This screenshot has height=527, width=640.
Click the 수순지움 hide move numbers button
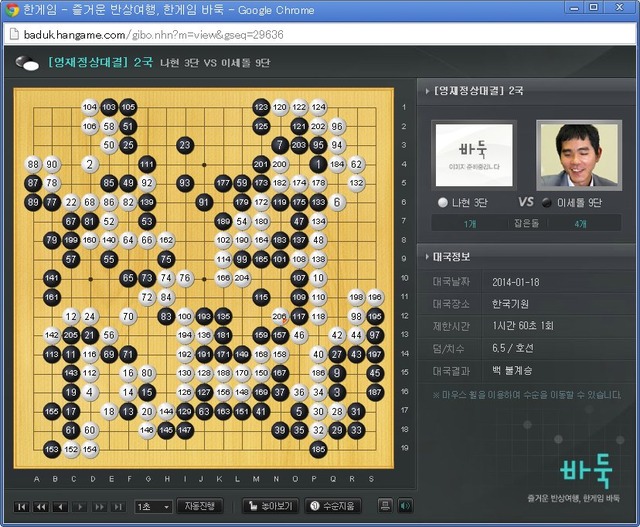(x=333, y=506)
